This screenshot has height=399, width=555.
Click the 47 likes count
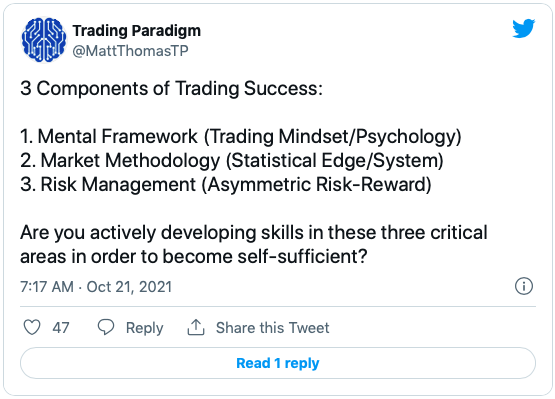pos(61,327)
